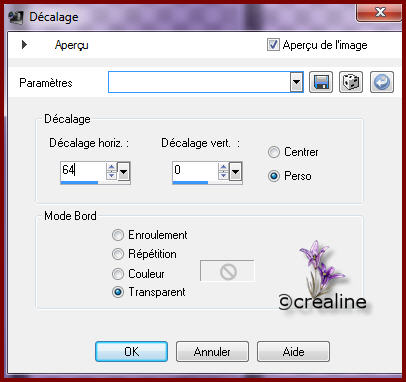Viewport: 406px width, 382px height.
Task: Choose the Enroulement edge mode
Action: 118,235
